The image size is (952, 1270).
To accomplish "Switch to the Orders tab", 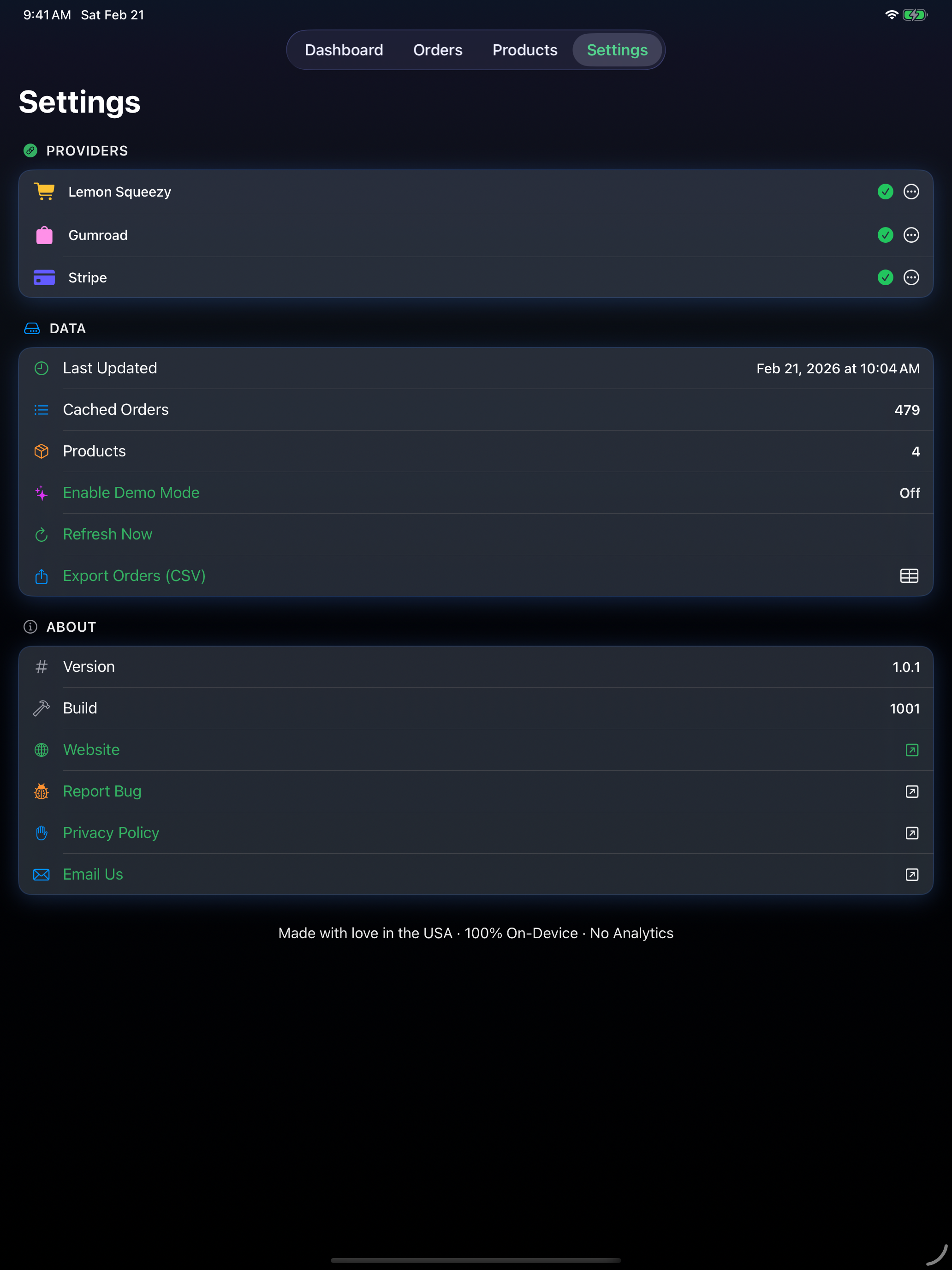I will tap(437, 50).
